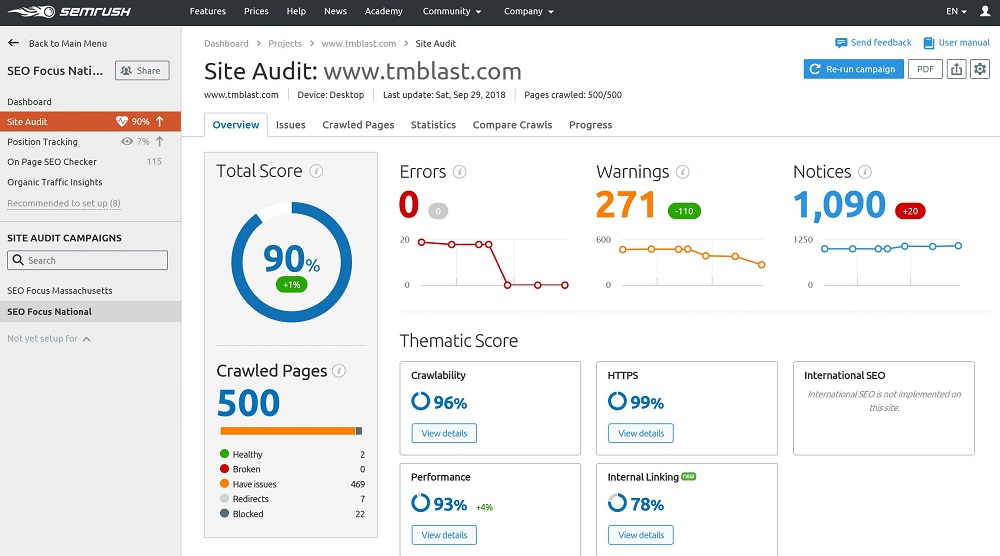This screenshot has height=556, width=1000.
Task: Click the Total Score info icon
Action: coord(316,171)
